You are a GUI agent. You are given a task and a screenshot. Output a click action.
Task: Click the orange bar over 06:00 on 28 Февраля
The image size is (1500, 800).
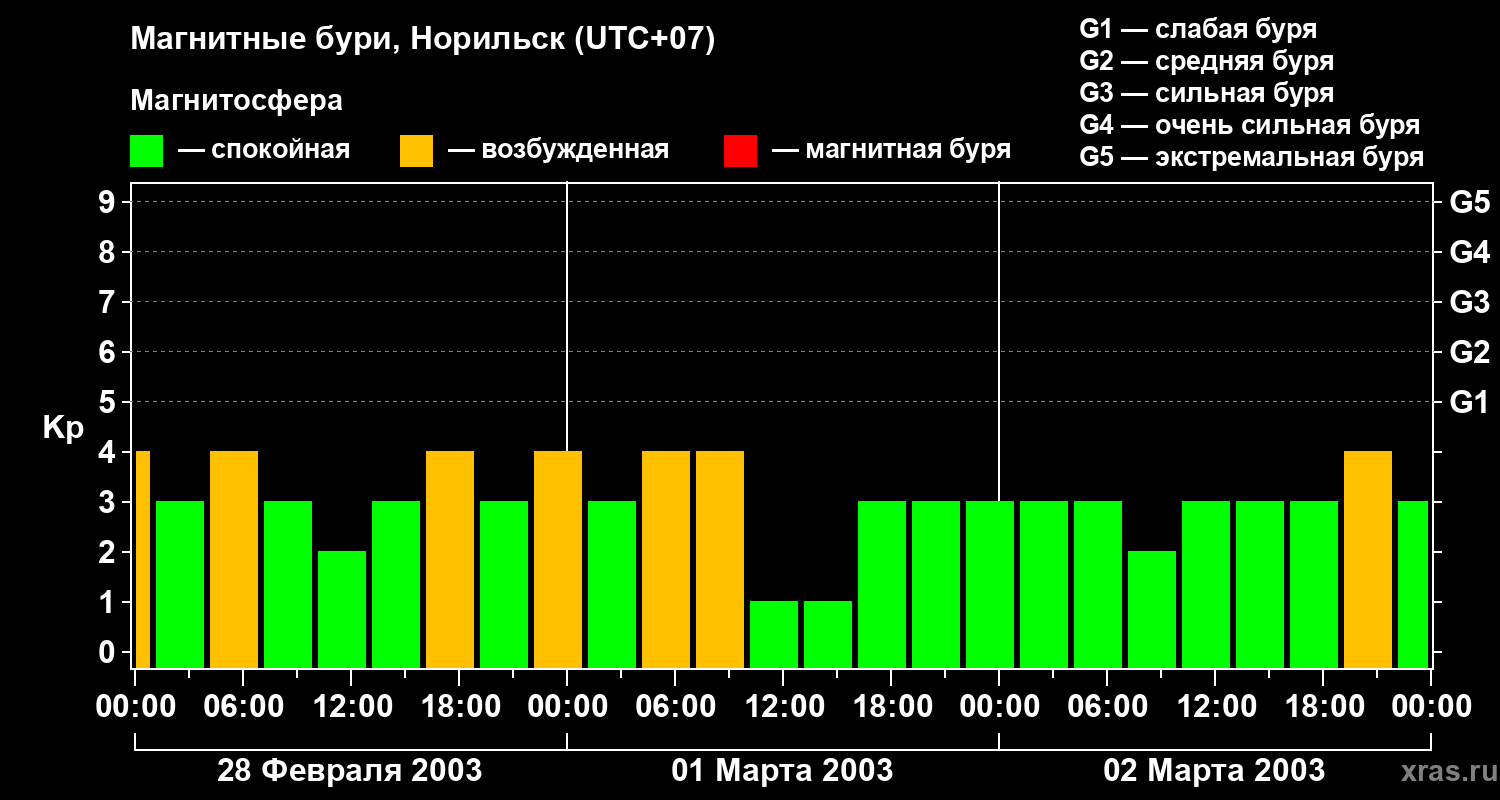tap(234, 559)
